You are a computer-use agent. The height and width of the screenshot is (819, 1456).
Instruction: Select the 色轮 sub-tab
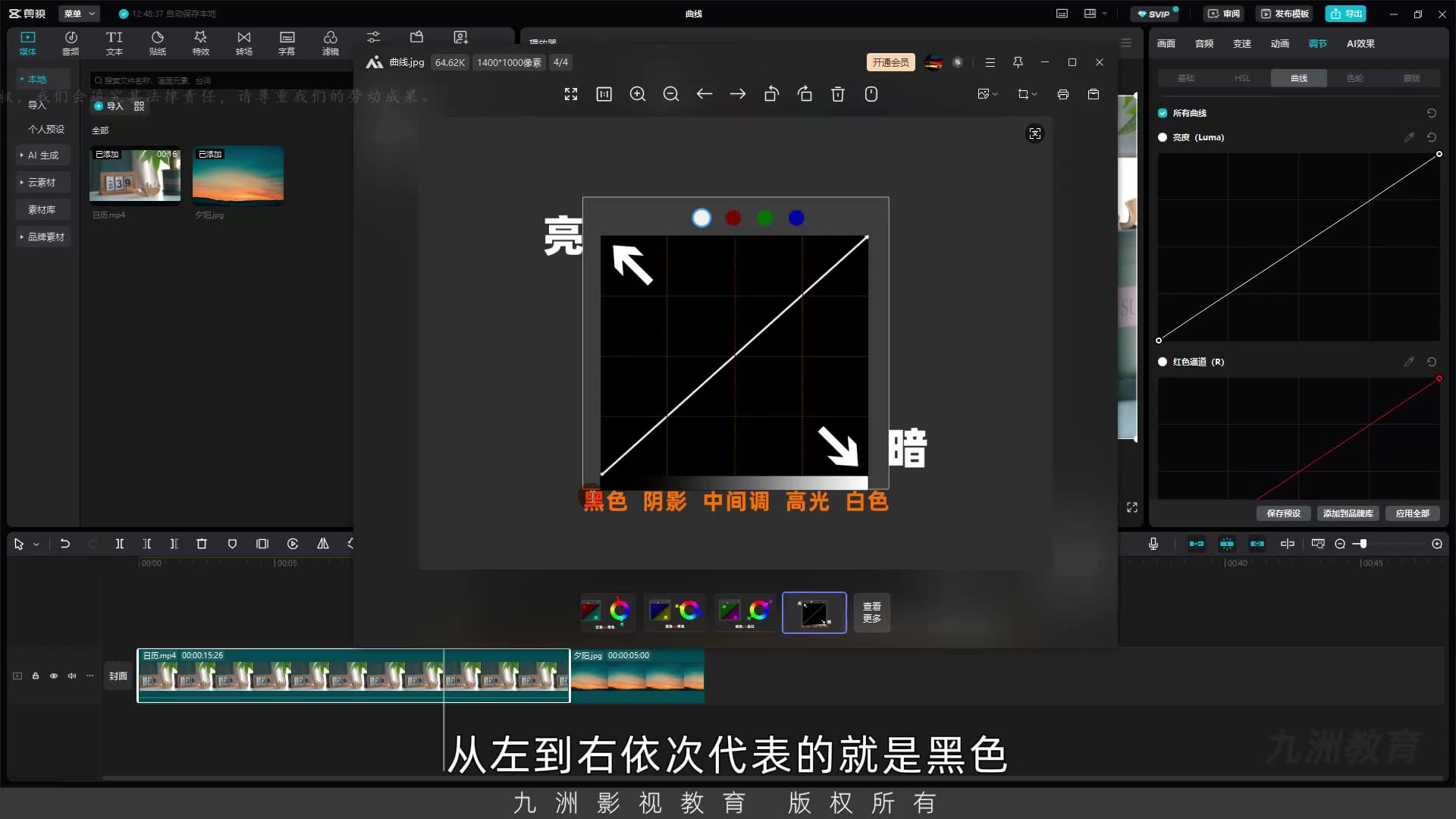point(1354,78)
